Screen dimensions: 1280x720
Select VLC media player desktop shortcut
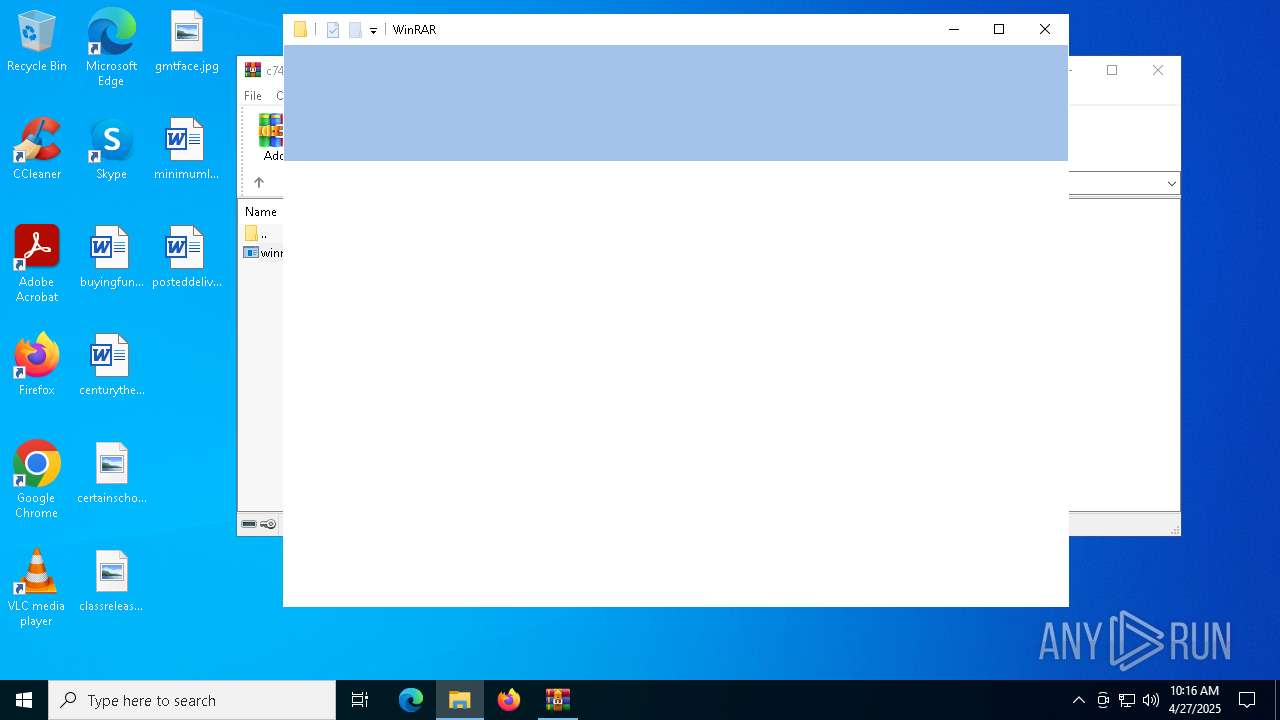pos(37,588)
